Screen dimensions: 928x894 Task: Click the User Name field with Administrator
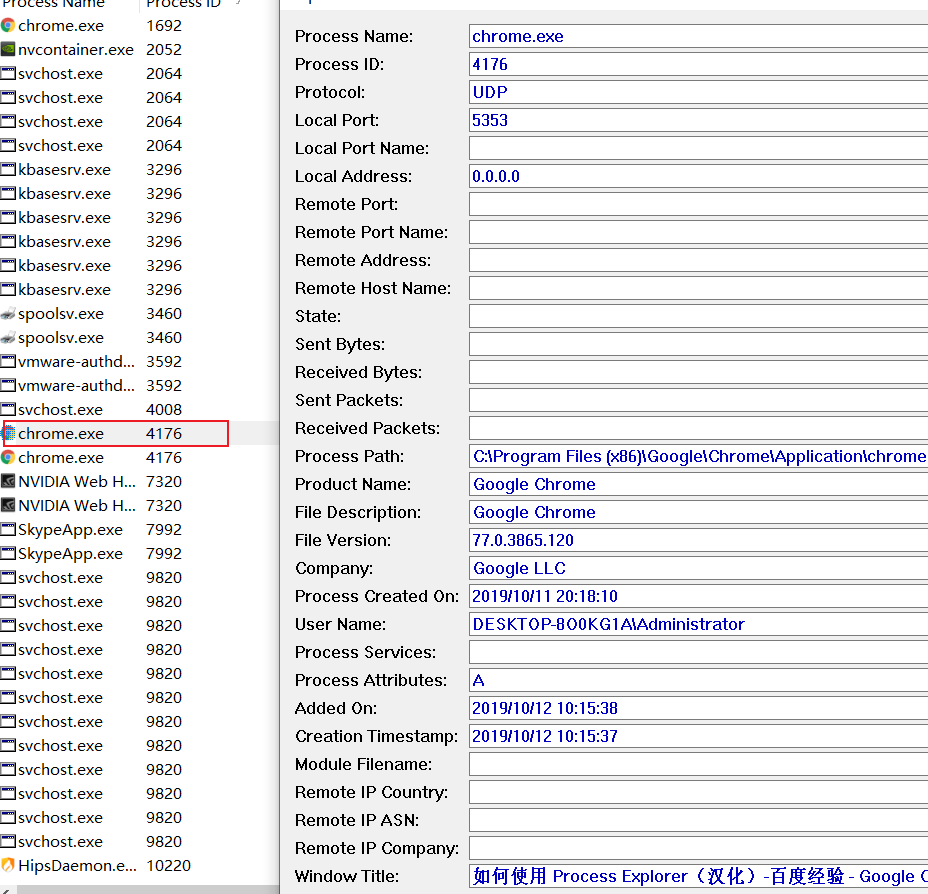pyautogui.click(x=698, y=624)
